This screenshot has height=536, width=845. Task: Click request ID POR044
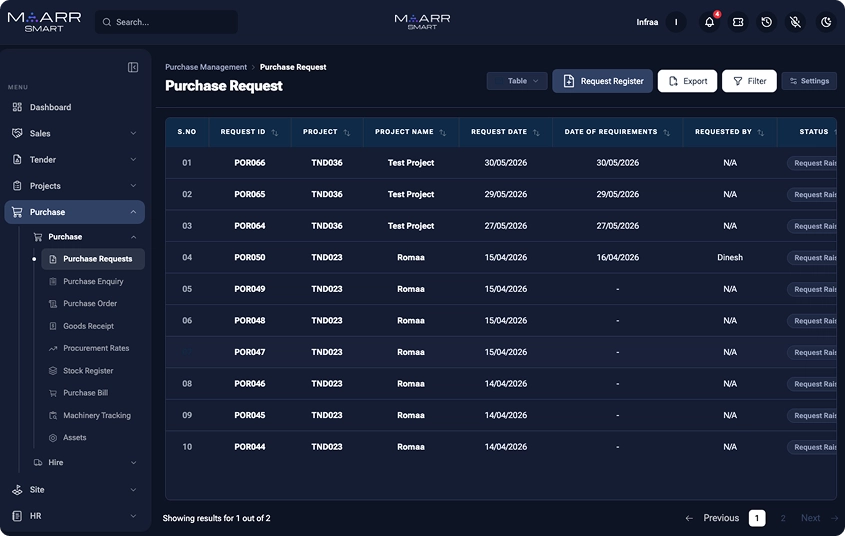(250, 447)
